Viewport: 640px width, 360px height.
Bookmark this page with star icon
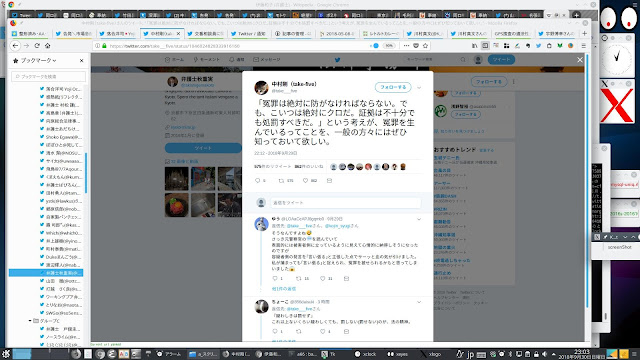pos(425,46)
